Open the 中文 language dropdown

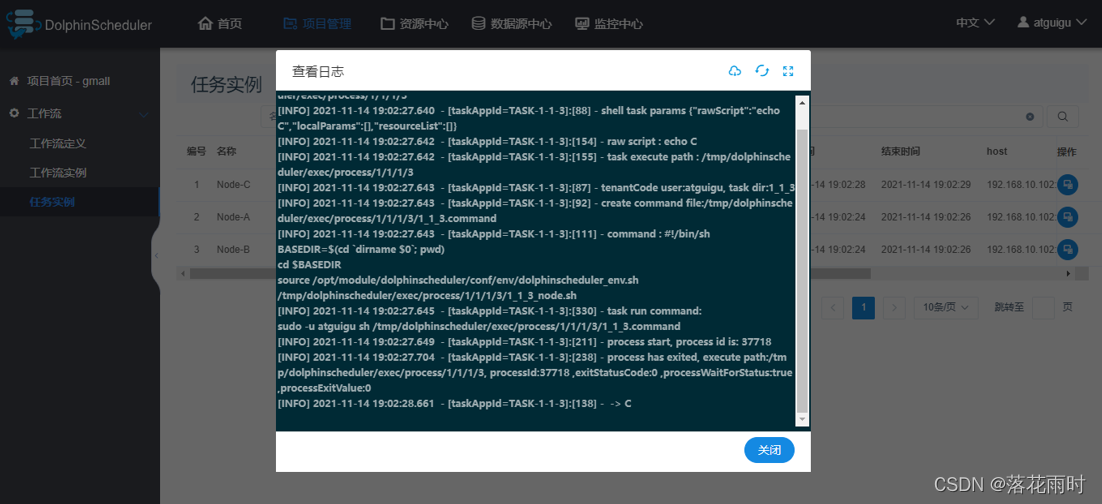(975, 22)
